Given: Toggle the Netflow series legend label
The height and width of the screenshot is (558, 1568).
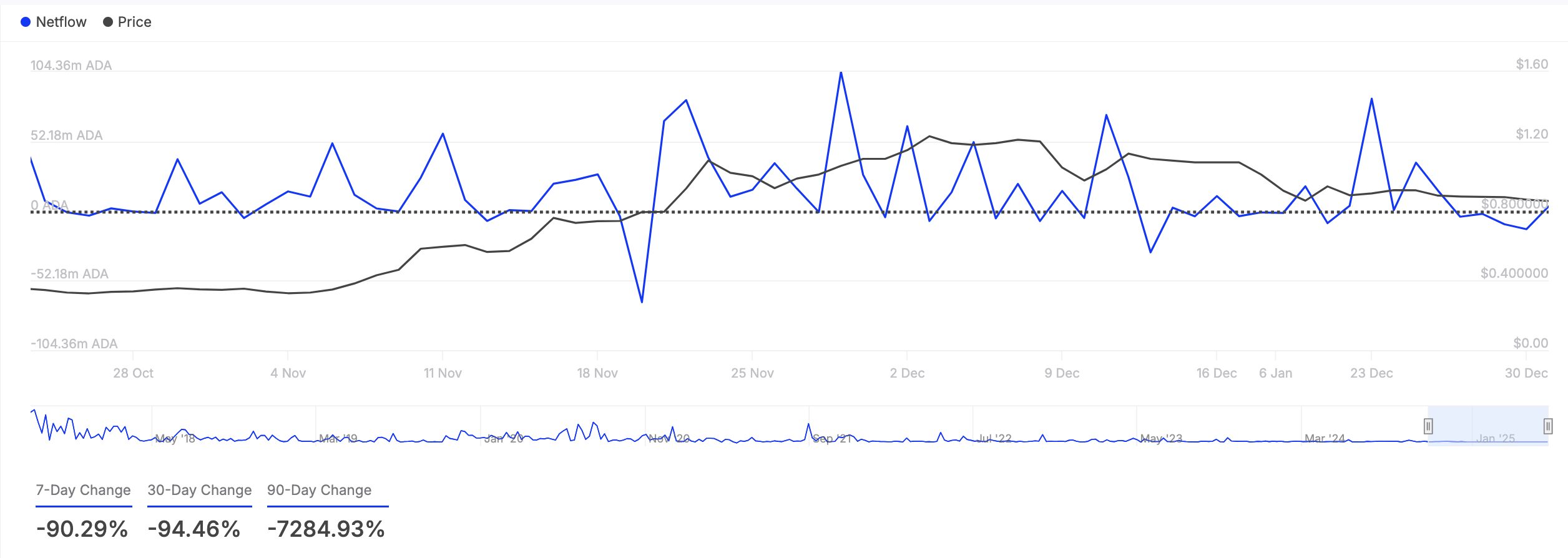Looking at the screenshot, I should (61, 22).
